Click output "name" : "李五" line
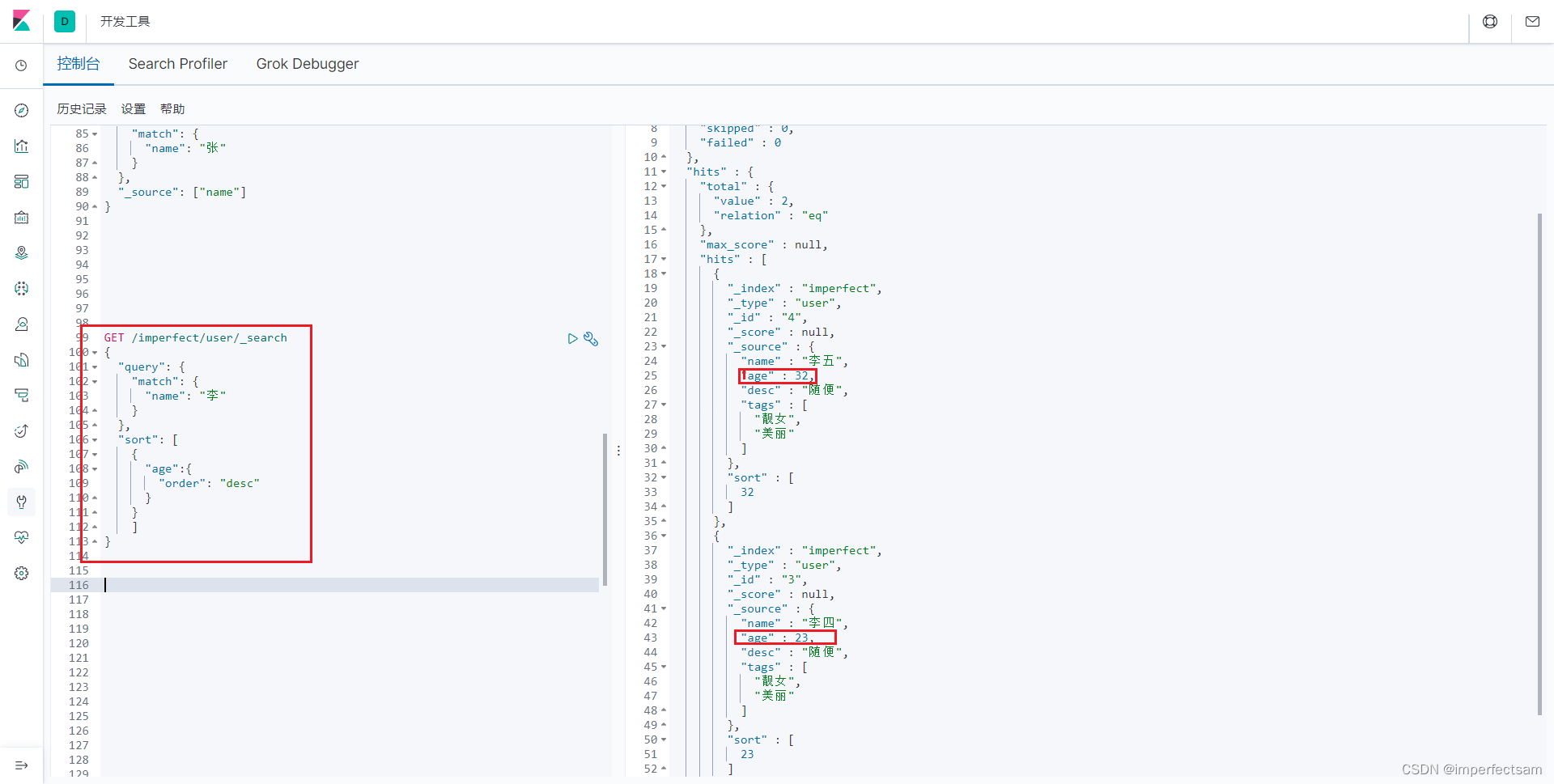Viewport: 1554px width, 784px height. click(794, 362)
